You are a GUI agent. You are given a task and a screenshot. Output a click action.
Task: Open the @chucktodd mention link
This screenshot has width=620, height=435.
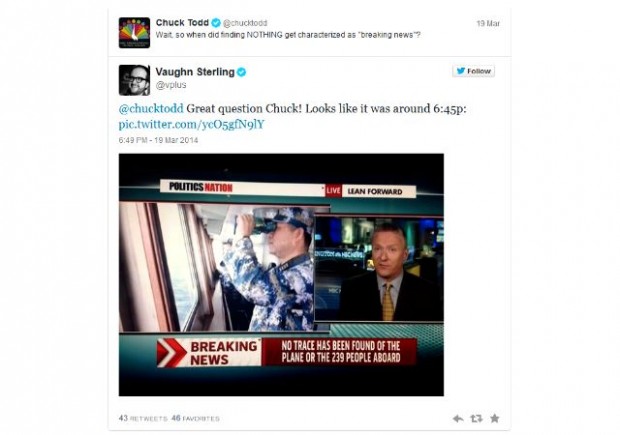tap(151, 108)
